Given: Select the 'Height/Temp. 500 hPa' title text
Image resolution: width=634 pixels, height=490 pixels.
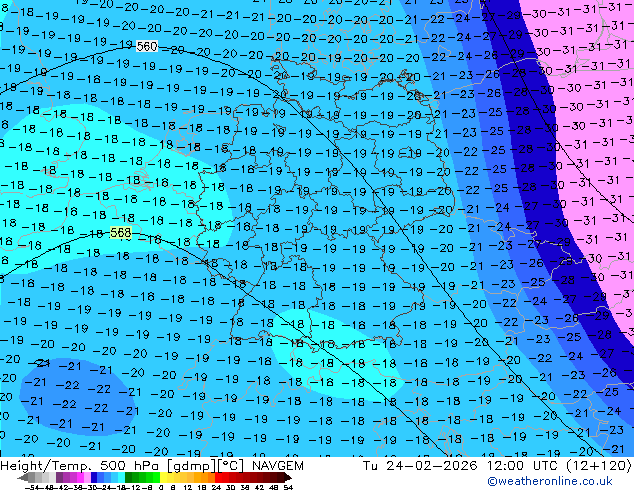Looking at the screenshot, I should pos(80,466).
